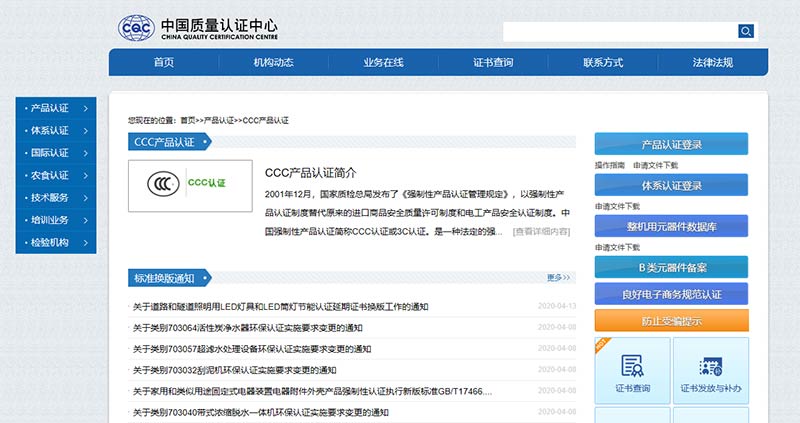Expand the 产品认证 sidebar chevron
The width and height of the screenshot is (800, 423).
coord(86,108)
